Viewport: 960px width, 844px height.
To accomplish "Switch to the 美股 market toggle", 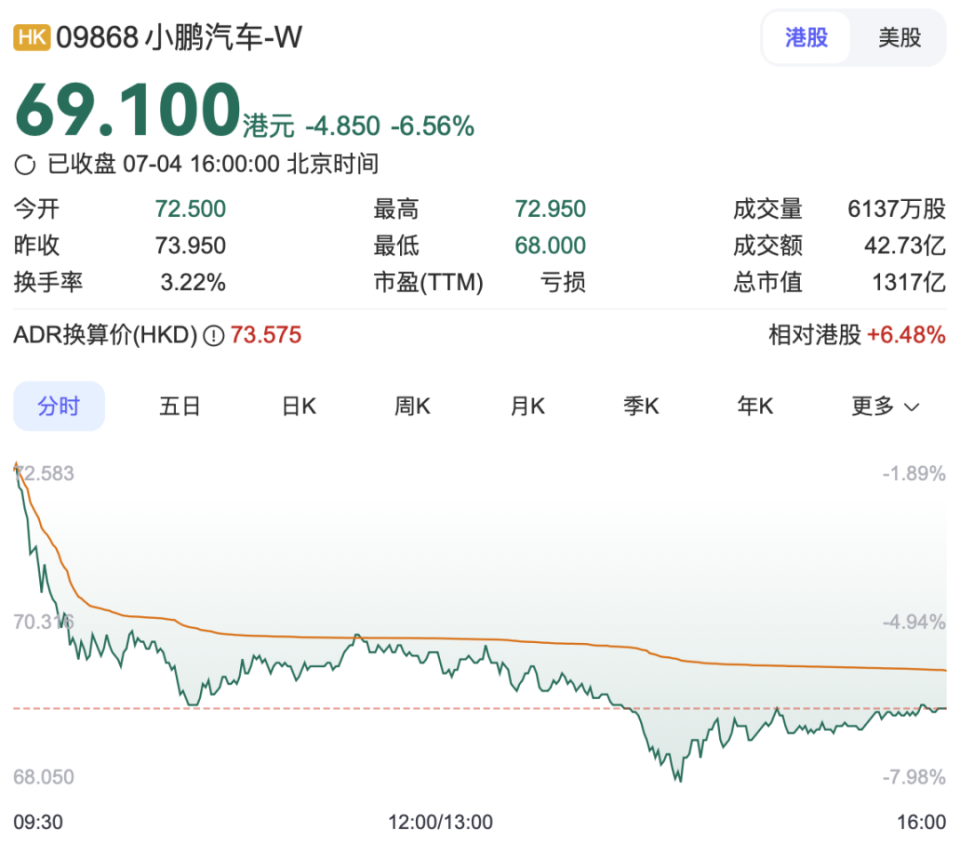I will click(899, 37).
